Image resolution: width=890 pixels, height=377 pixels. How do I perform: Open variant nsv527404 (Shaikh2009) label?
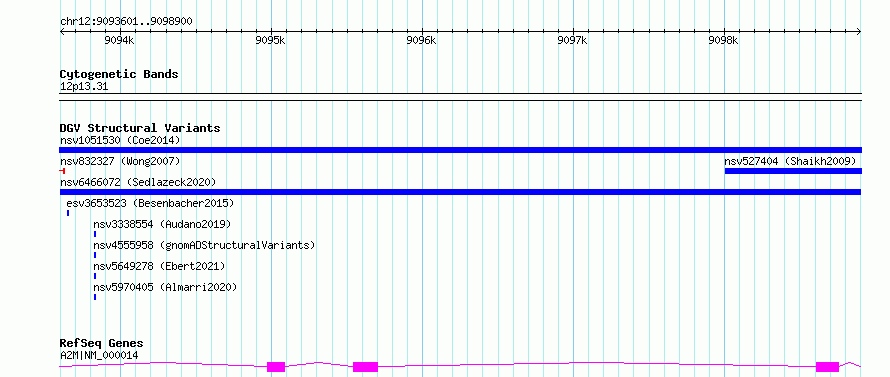pyautogui.click(x=790, y=161)
